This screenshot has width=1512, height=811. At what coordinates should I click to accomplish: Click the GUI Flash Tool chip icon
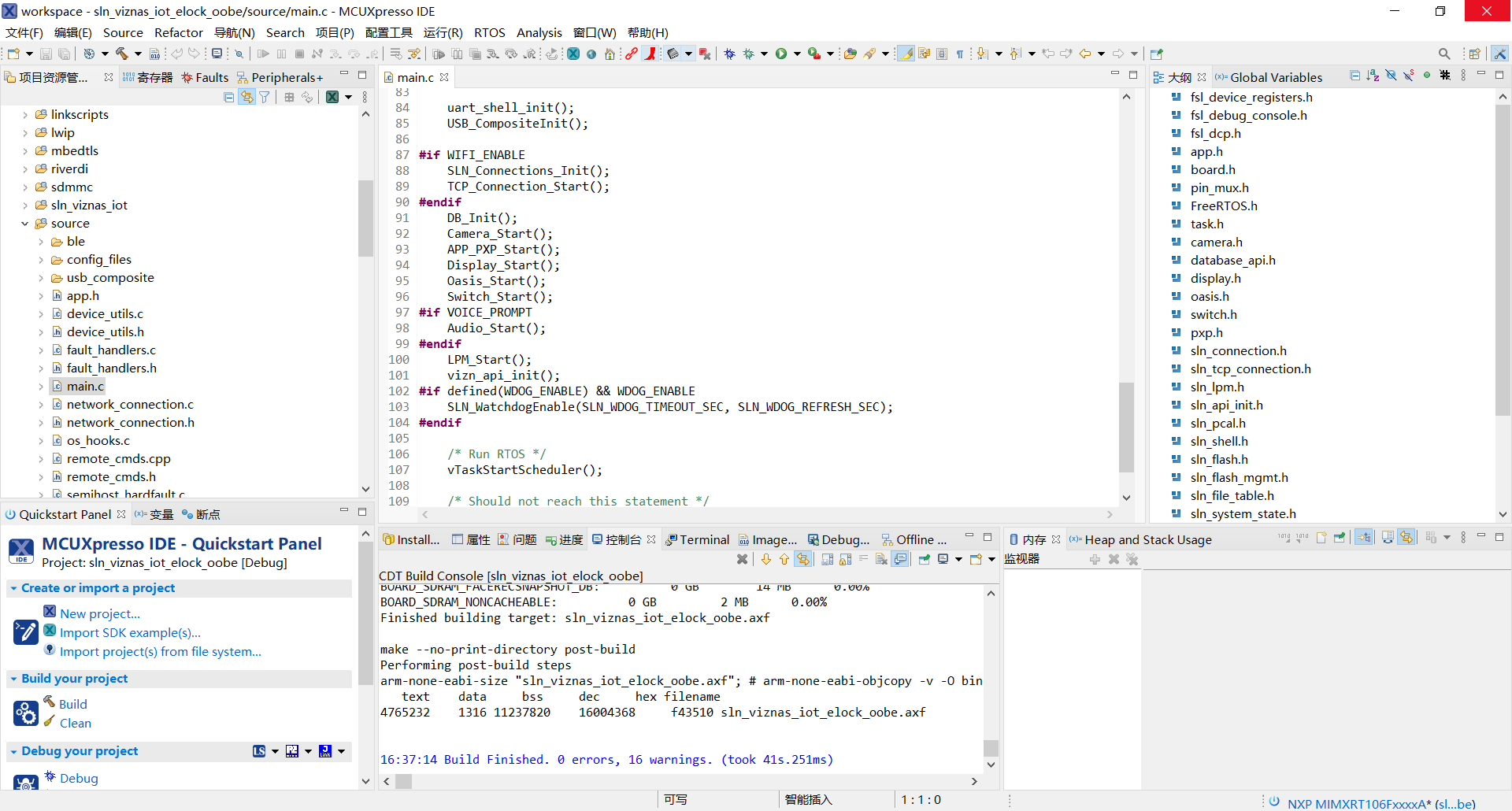tap(673, 54)
